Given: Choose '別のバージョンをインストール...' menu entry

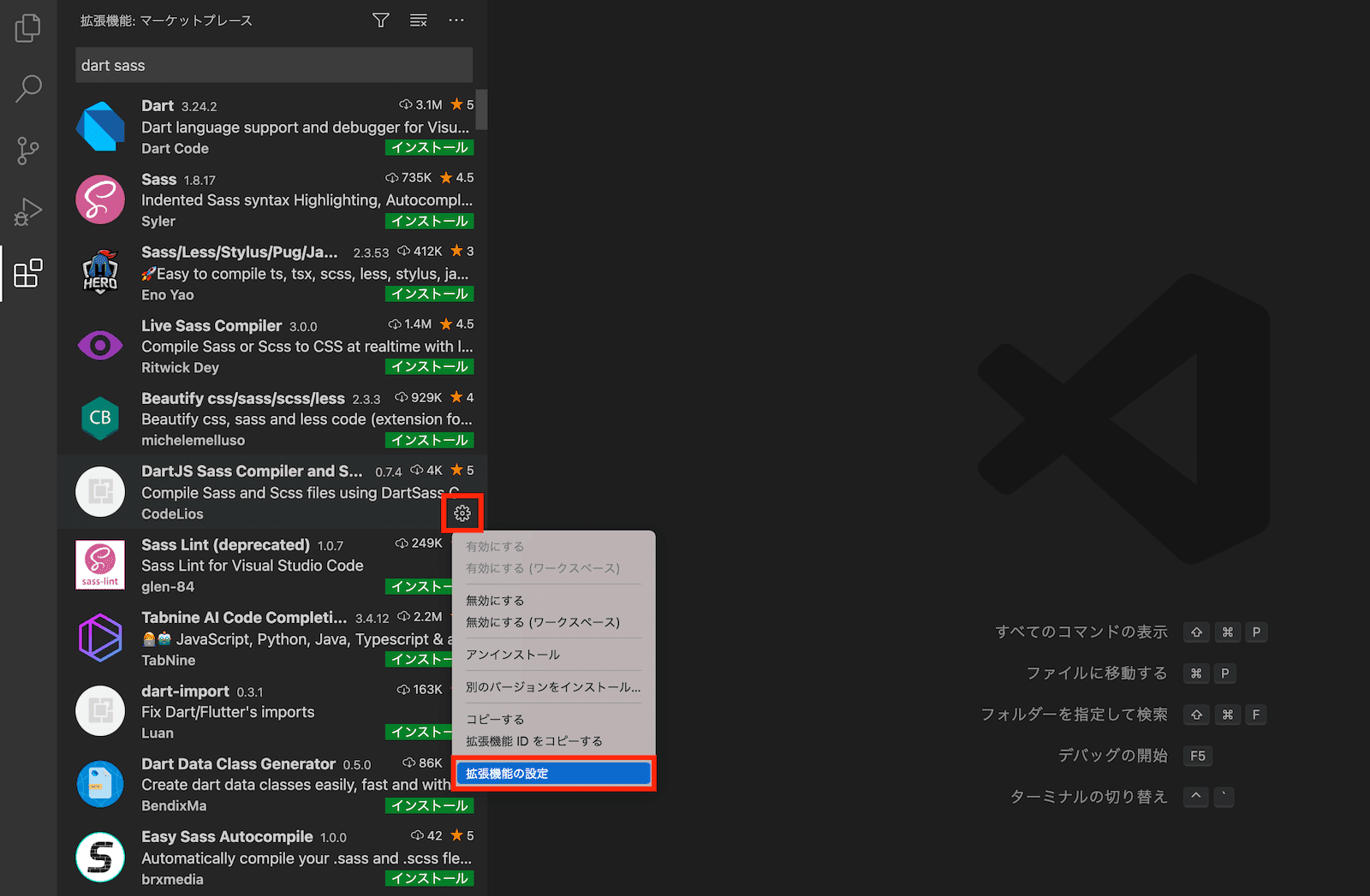Looking at the screenshot, I should [x=553, y=686].
